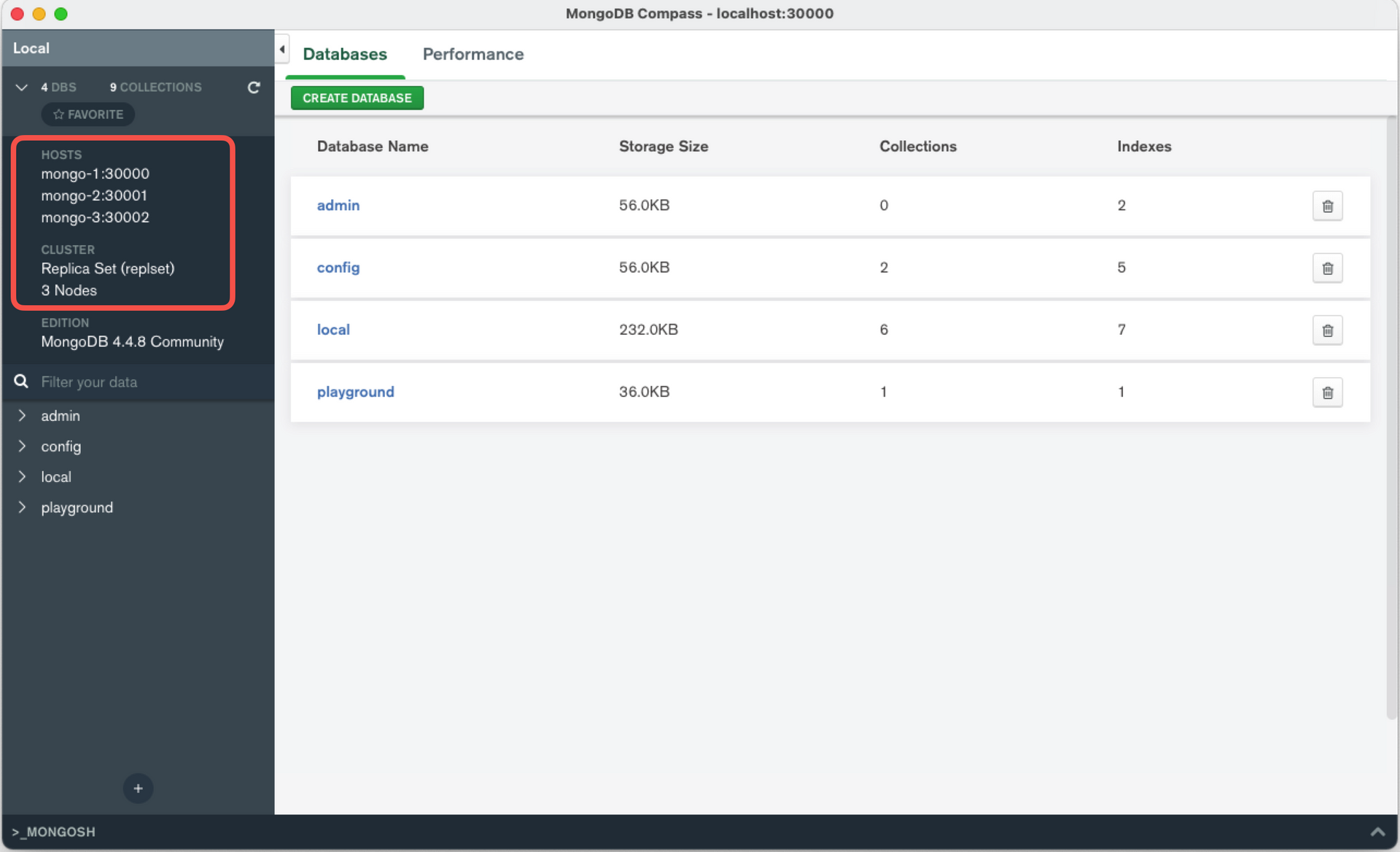
Task: Click the plus button at the sidebar bottom
Action: (x=138, y=789)
